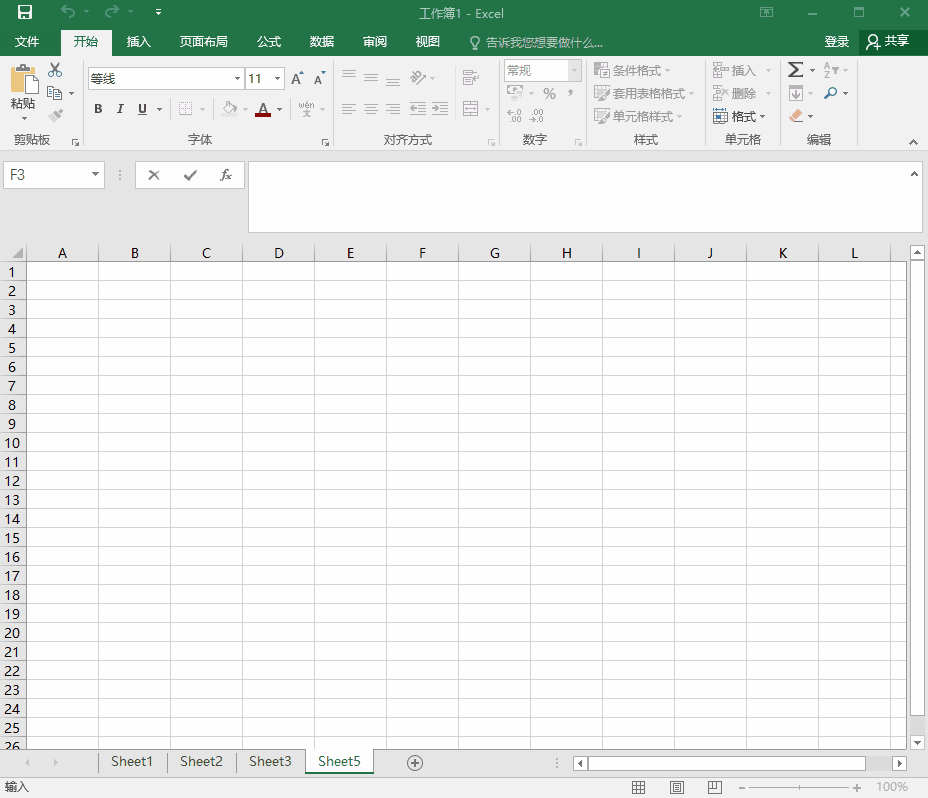Image resolution: width=928 pixels, height=798 pixels.
Task: Open the font size dropdown
Action: [278, 78]
